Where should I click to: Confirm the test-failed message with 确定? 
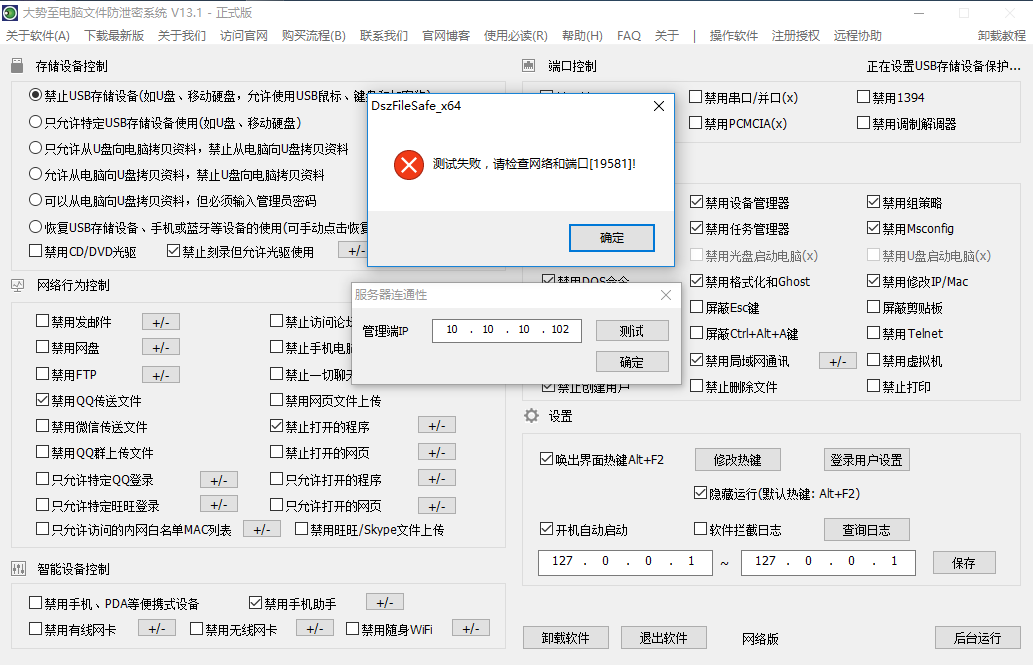611,238
